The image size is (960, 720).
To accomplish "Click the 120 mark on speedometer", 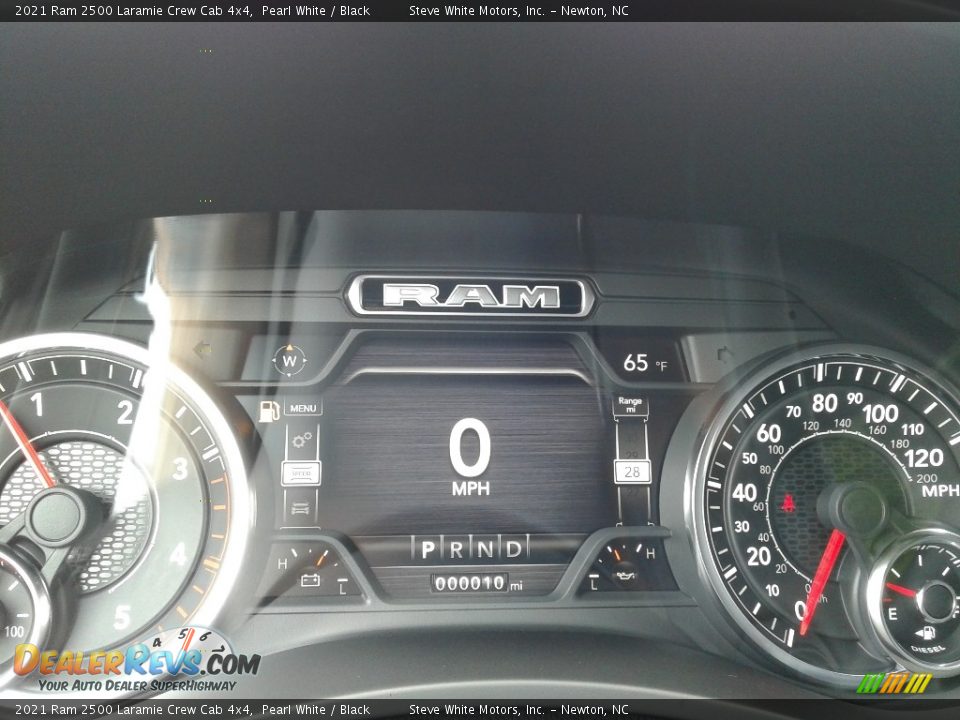I will [x=923, y=458].
